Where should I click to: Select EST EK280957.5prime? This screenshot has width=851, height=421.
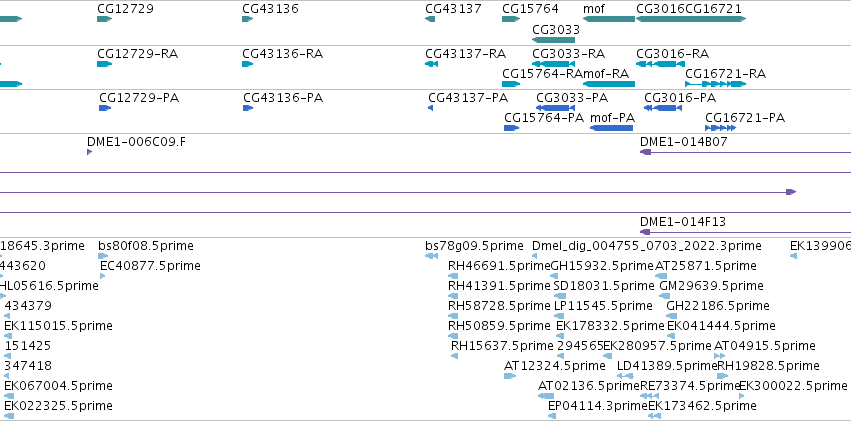(x=657, y=346)
